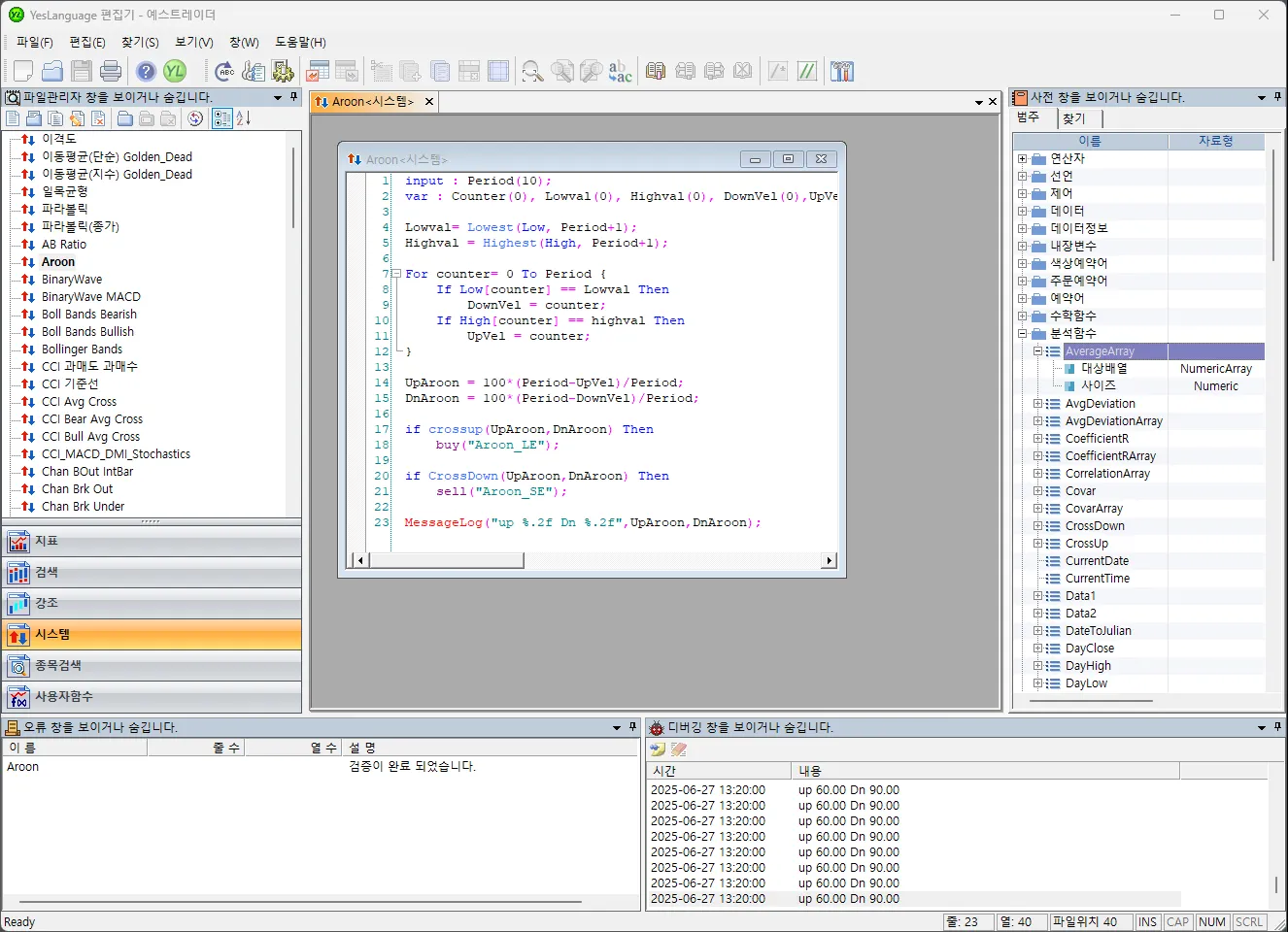This screenshot has width=1288, height=932.
Task: Open the error panel dropdown arrow
Action: (617, 727)
